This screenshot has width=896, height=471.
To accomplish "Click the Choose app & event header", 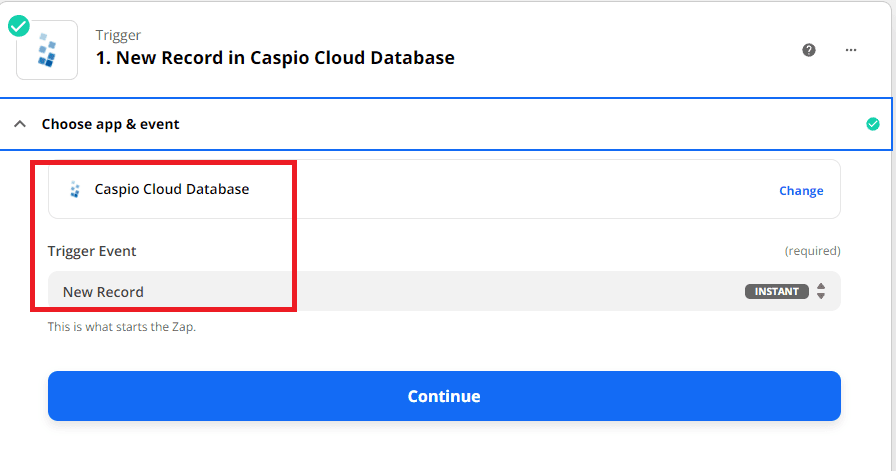I will coord(110,124).
